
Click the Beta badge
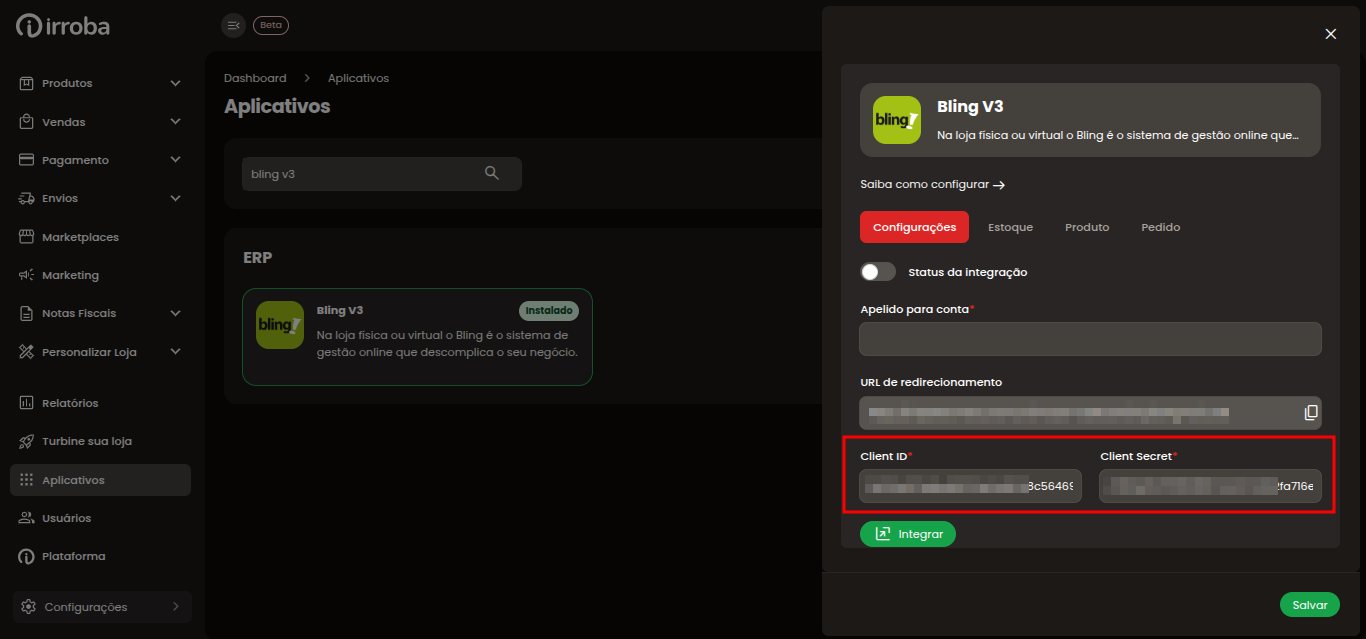pyautogui.click(x=271, y=25)
